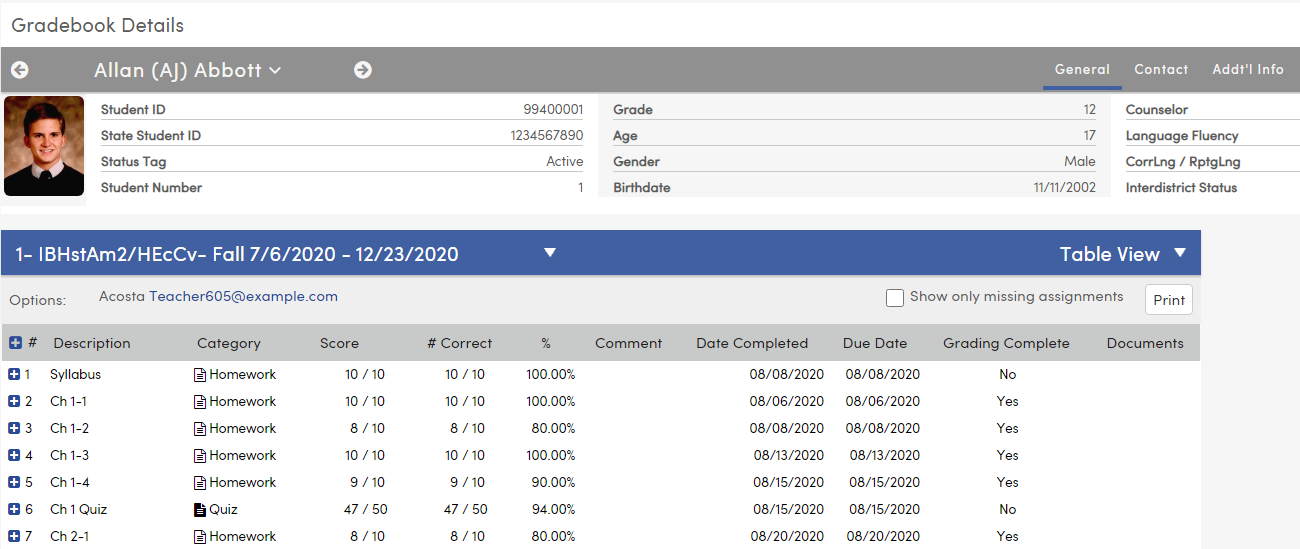
Task: Expand the Syllabus assignment row
Action: tap(14, 374)
